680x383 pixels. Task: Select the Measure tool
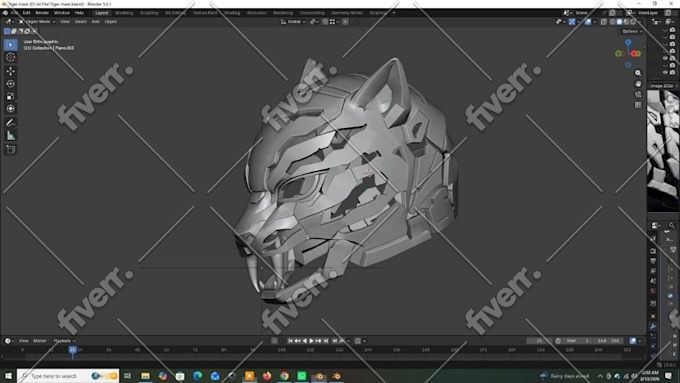(x=10, y=136)
